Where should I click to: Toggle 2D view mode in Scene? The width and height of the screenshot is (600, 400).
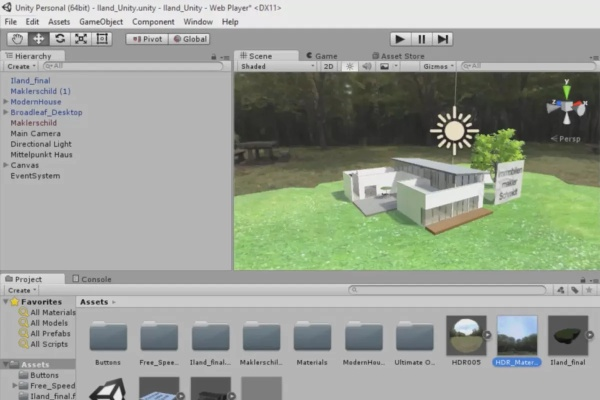pos(329,67)
